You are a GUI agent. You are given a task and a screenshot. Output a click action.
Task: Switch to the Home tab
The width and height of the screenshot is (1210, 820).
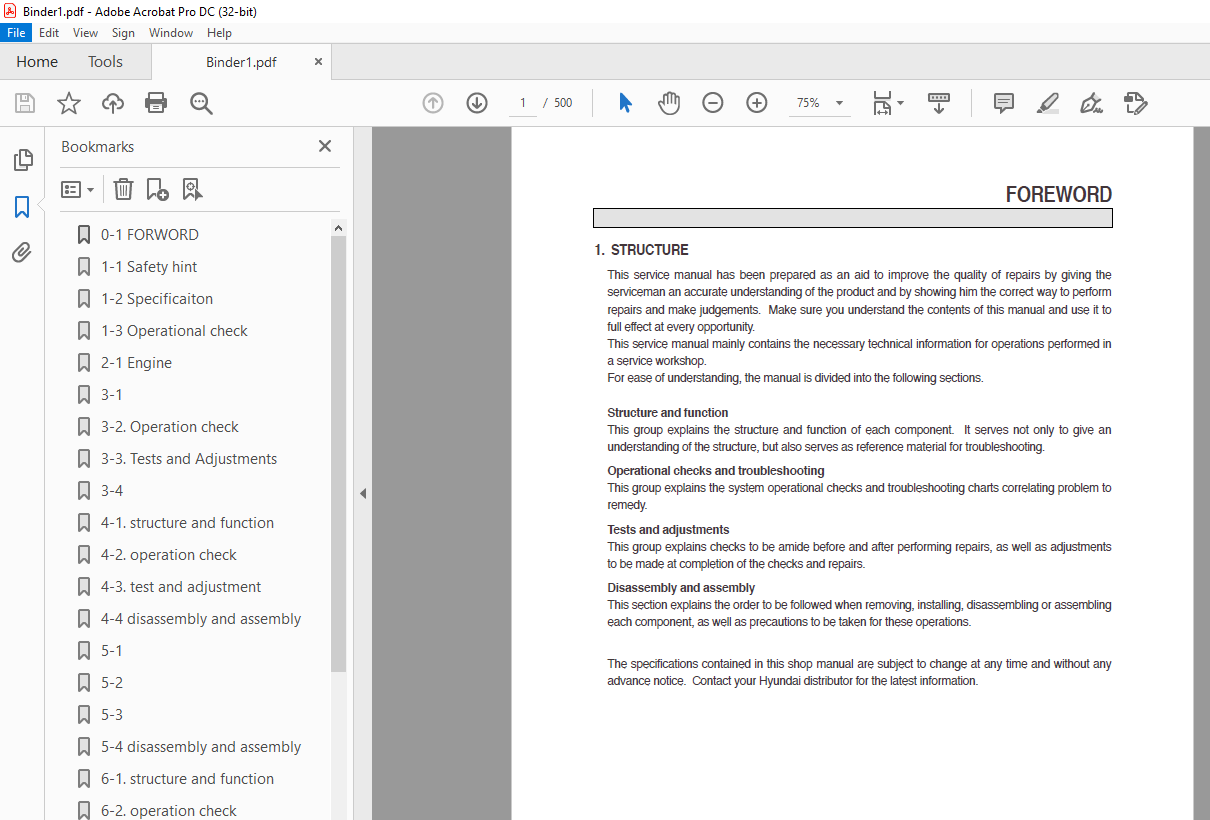click(37, 62)
